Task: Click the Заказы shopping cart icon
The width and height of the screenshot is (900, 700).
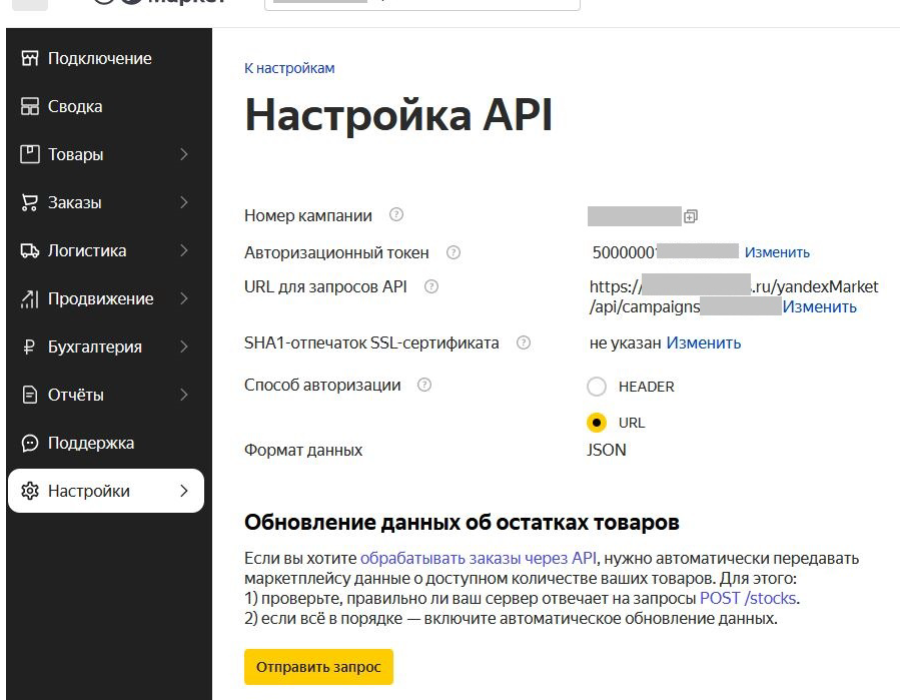Action: (x=30, y=203)
